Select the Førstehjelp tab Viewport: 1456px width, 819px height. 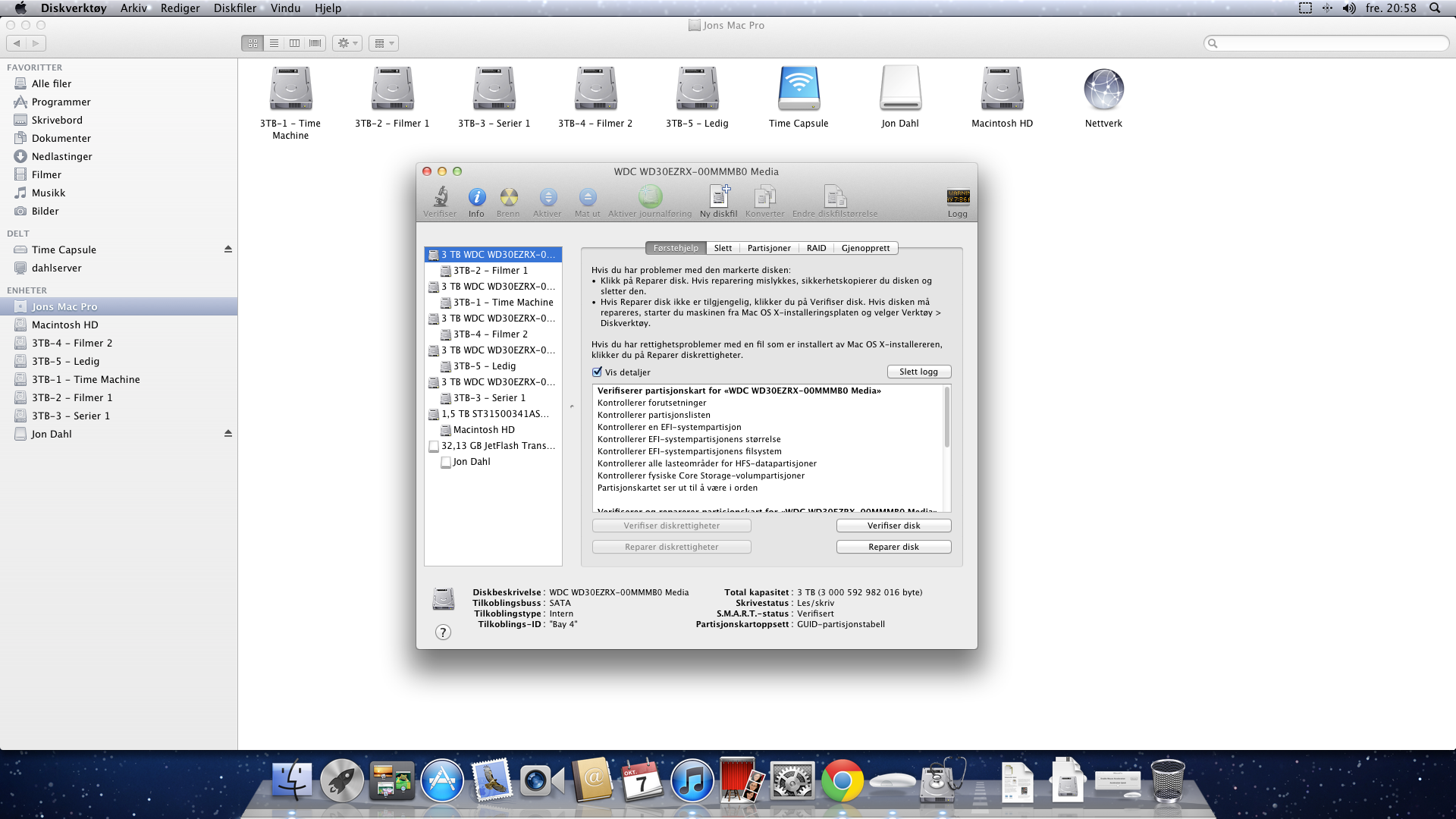coord(676,248)
